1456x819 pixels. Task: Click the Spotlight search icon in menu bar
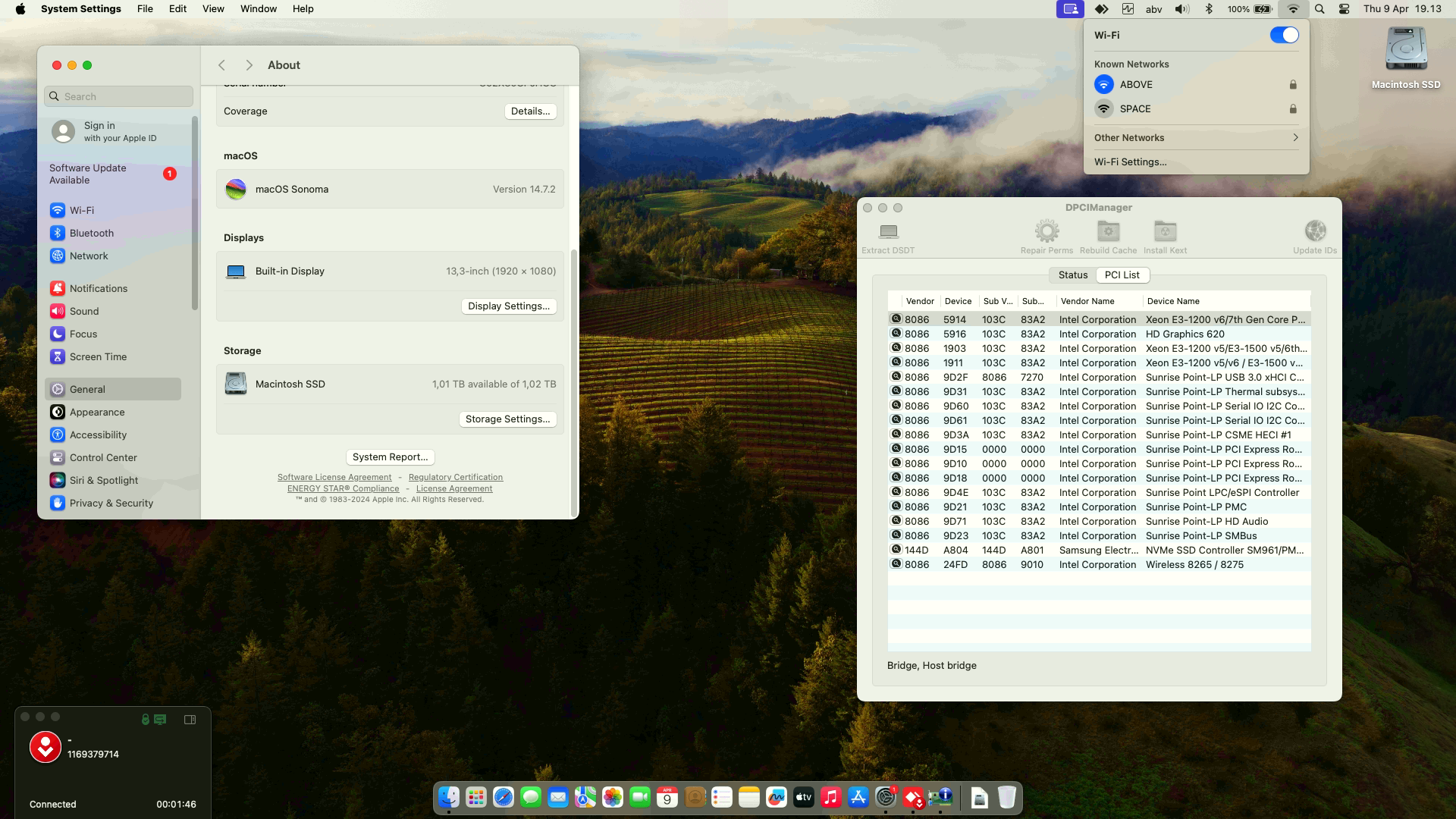click(x=1319, y=9)
